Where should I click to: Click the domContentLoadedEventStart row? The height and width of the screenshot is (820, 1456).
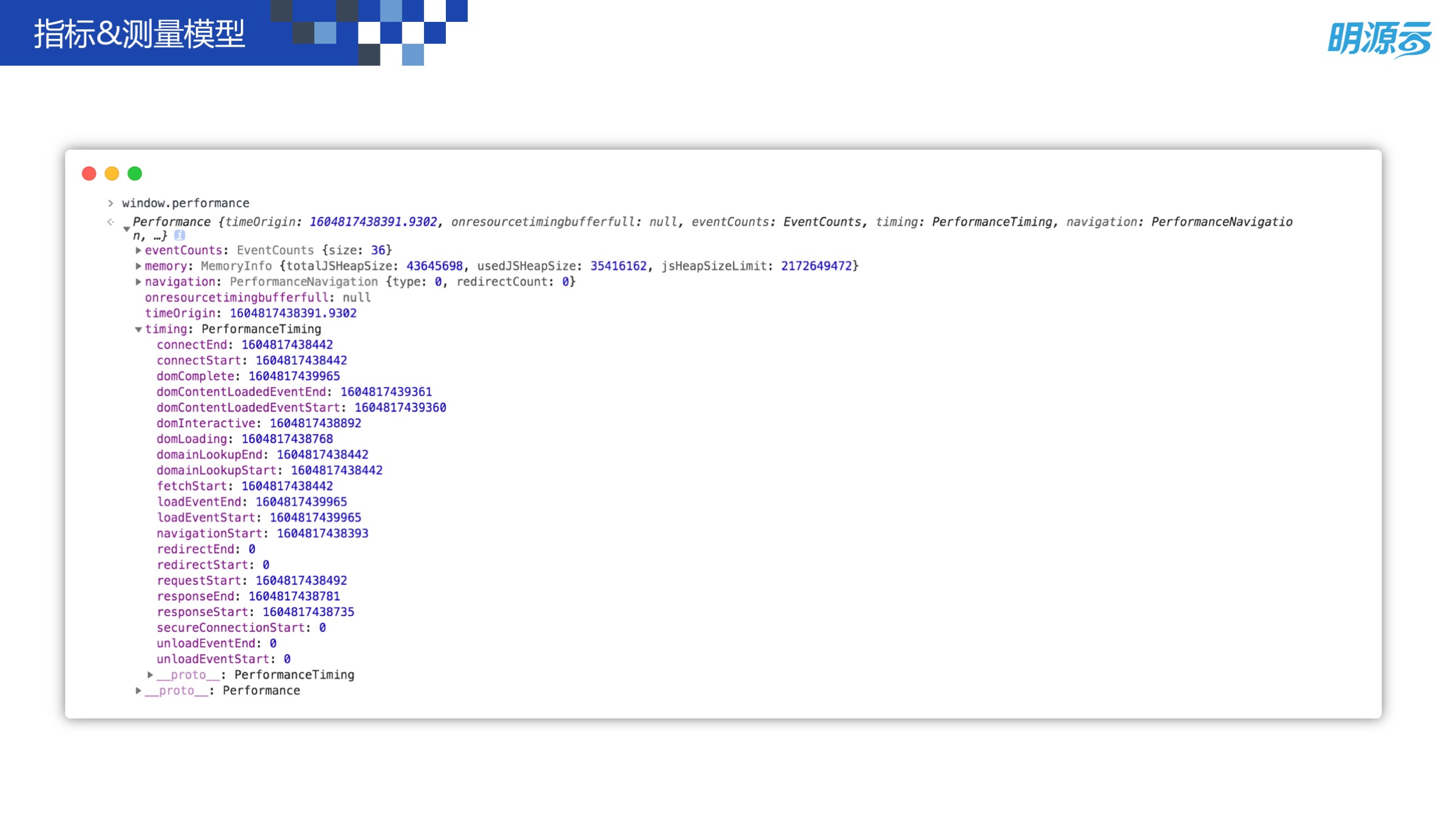(x=302, y=408)
